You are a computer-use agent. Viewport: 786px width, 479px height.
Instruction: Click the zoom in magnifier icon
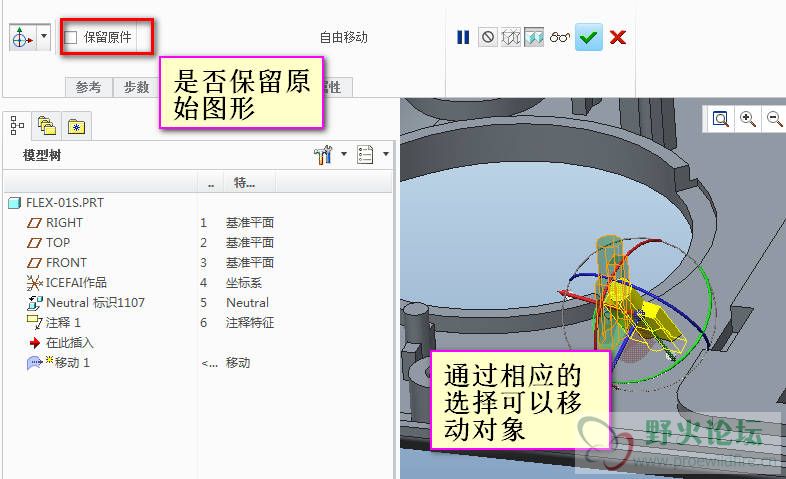pos(747,119)
